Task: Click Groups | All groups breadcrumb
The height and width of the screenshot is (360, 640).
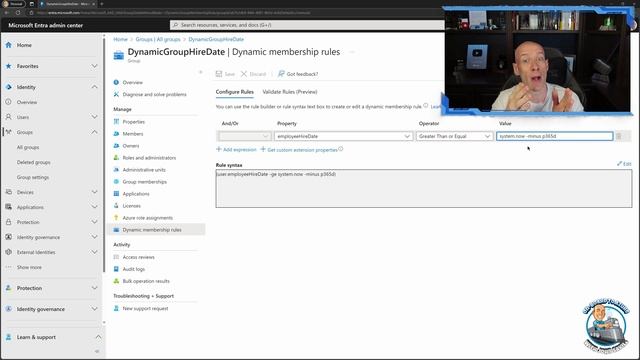Action: coord(158,39)
